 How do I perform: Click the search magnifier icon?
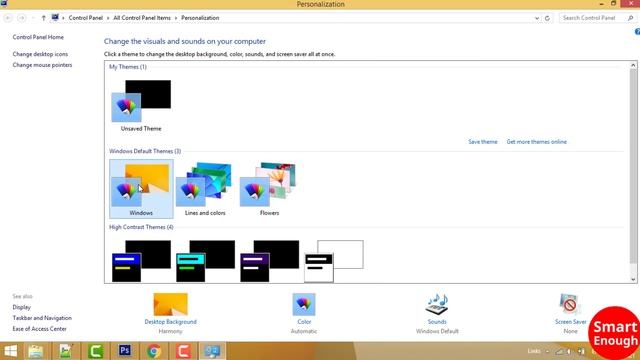(x=631, y=18)
